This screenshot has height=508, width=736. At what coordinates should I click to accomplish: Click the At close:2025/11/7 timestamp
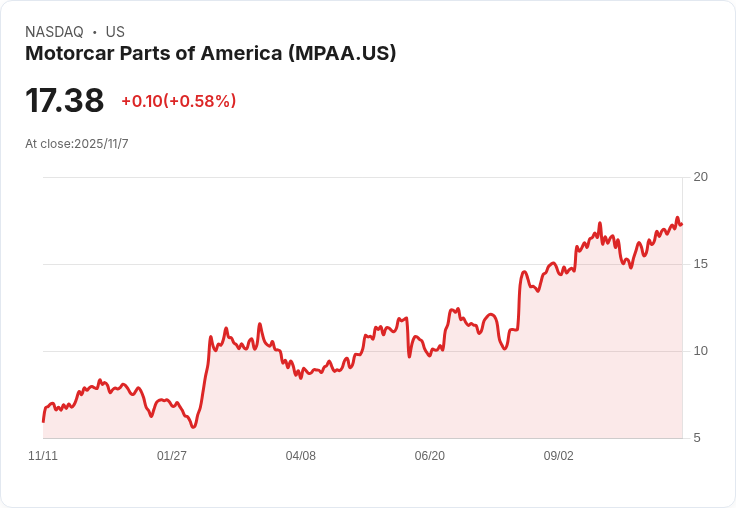coord(77,144)
